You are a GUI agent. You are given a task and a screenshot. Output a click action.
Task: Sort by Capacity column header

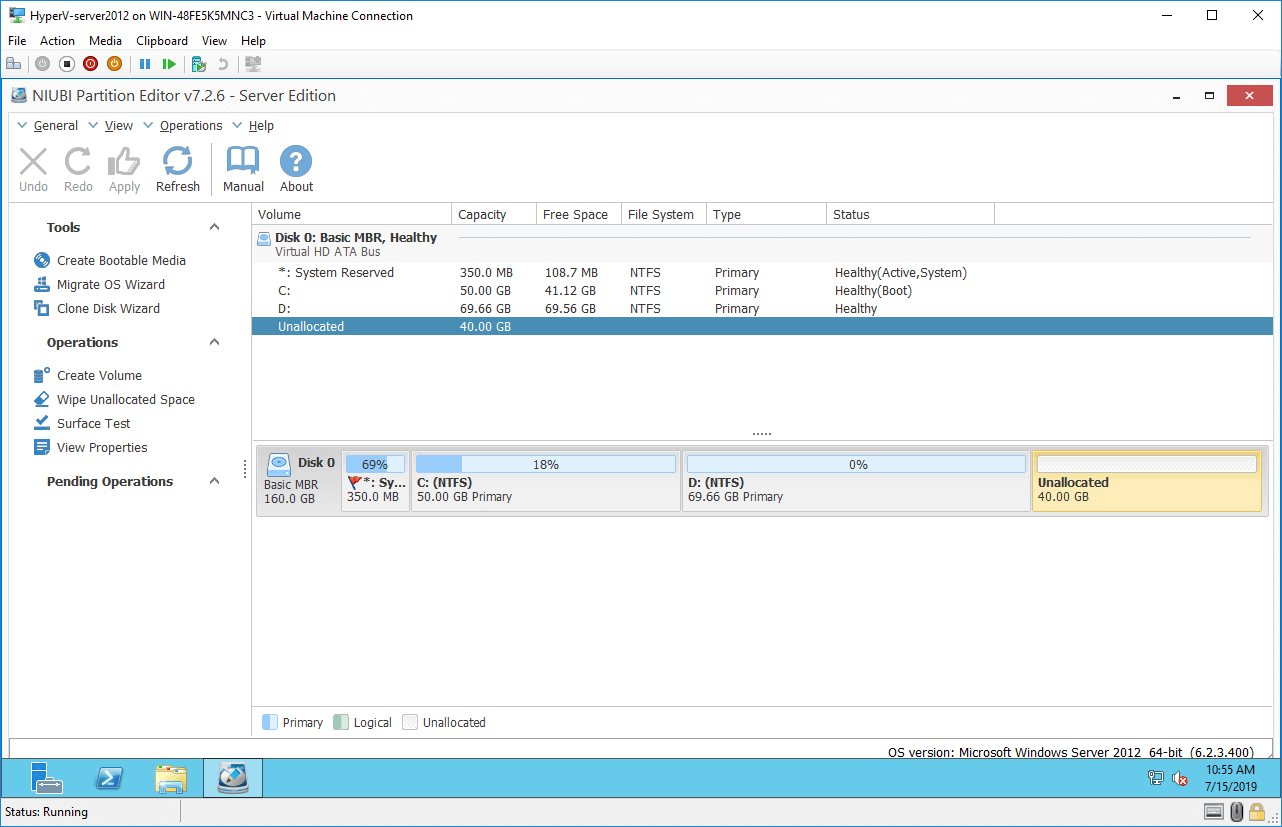click(x=482, y=215)
